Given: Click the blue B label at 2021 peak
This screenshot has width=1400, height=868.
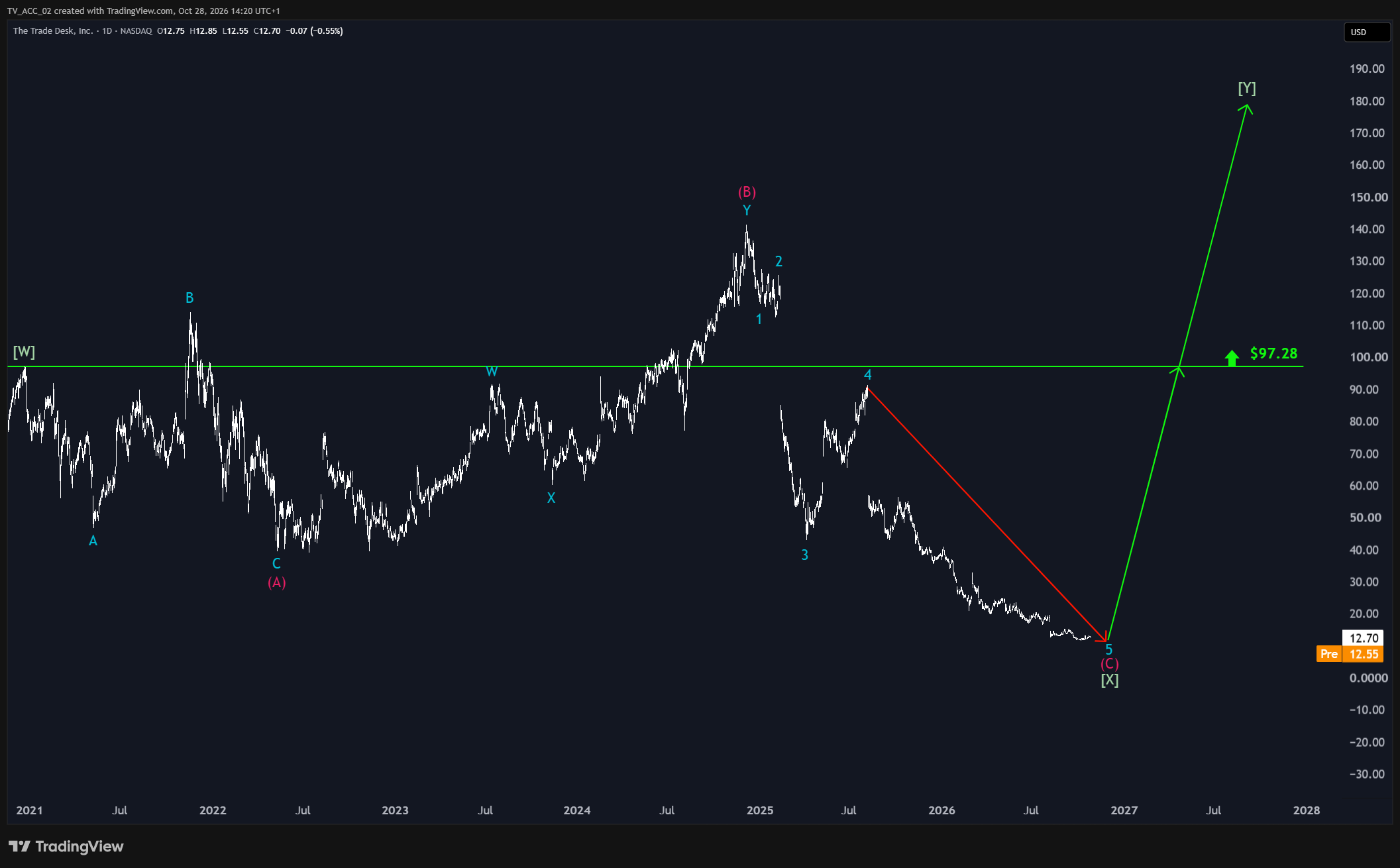Looking at the screenshot, I should [x=189, y=298].
